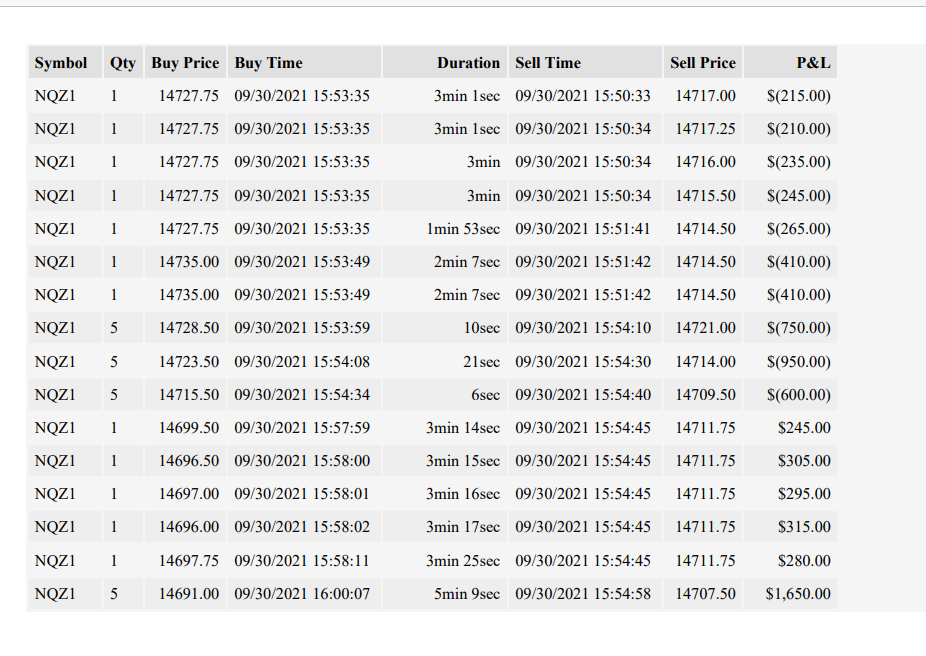Select the Sell Time column header
Image resolution: width=926 pixels, height=656 pixels.
[x=585, y=63]
